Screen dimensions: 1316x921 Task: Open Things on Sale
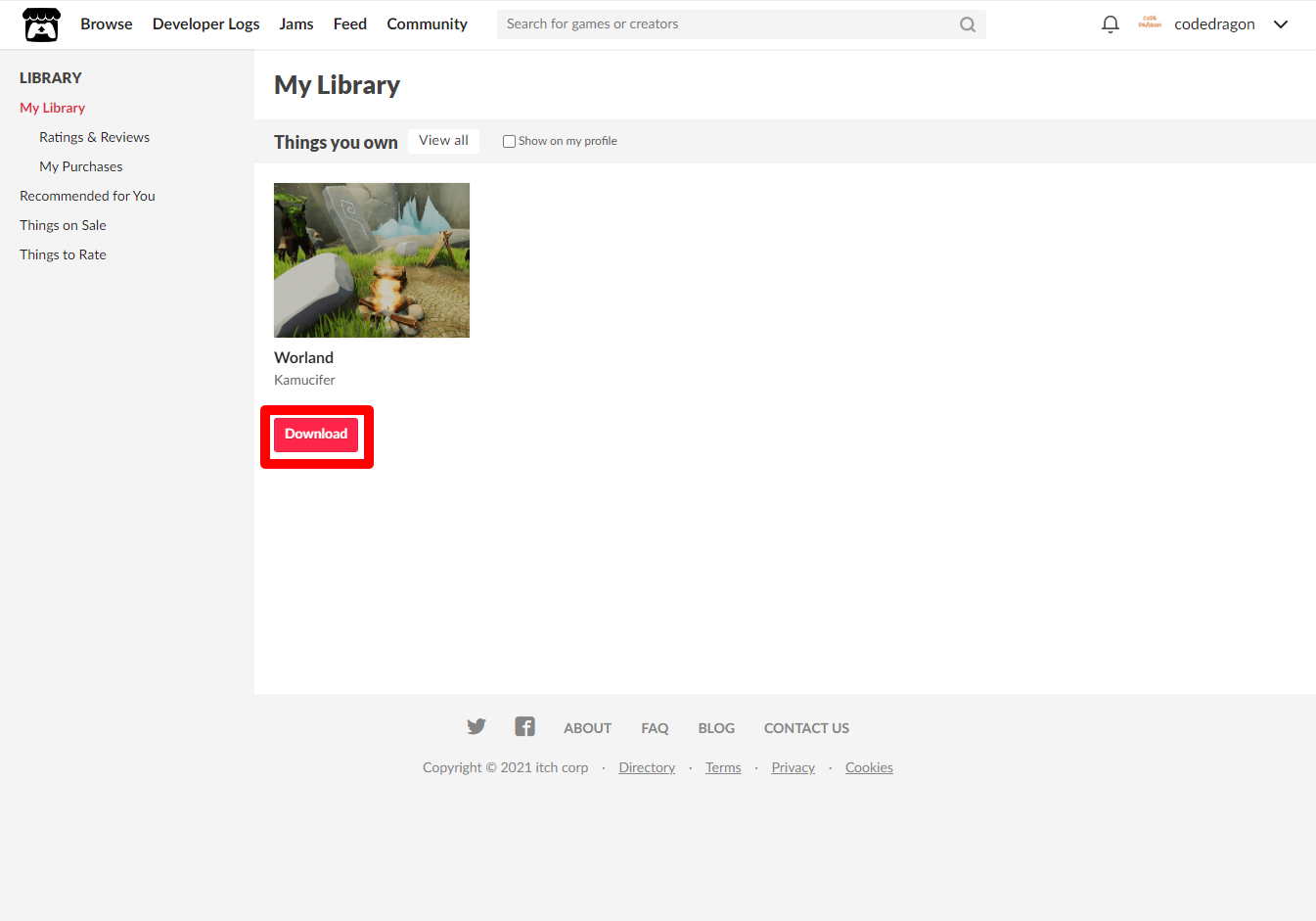tap(64, 225)
